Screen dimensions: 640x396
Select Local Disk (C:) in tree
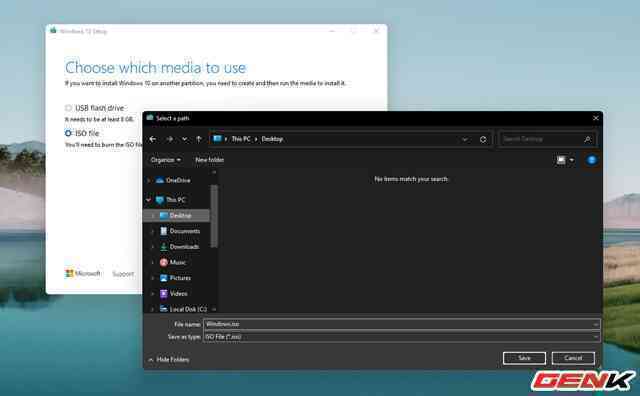coord(188,309)
